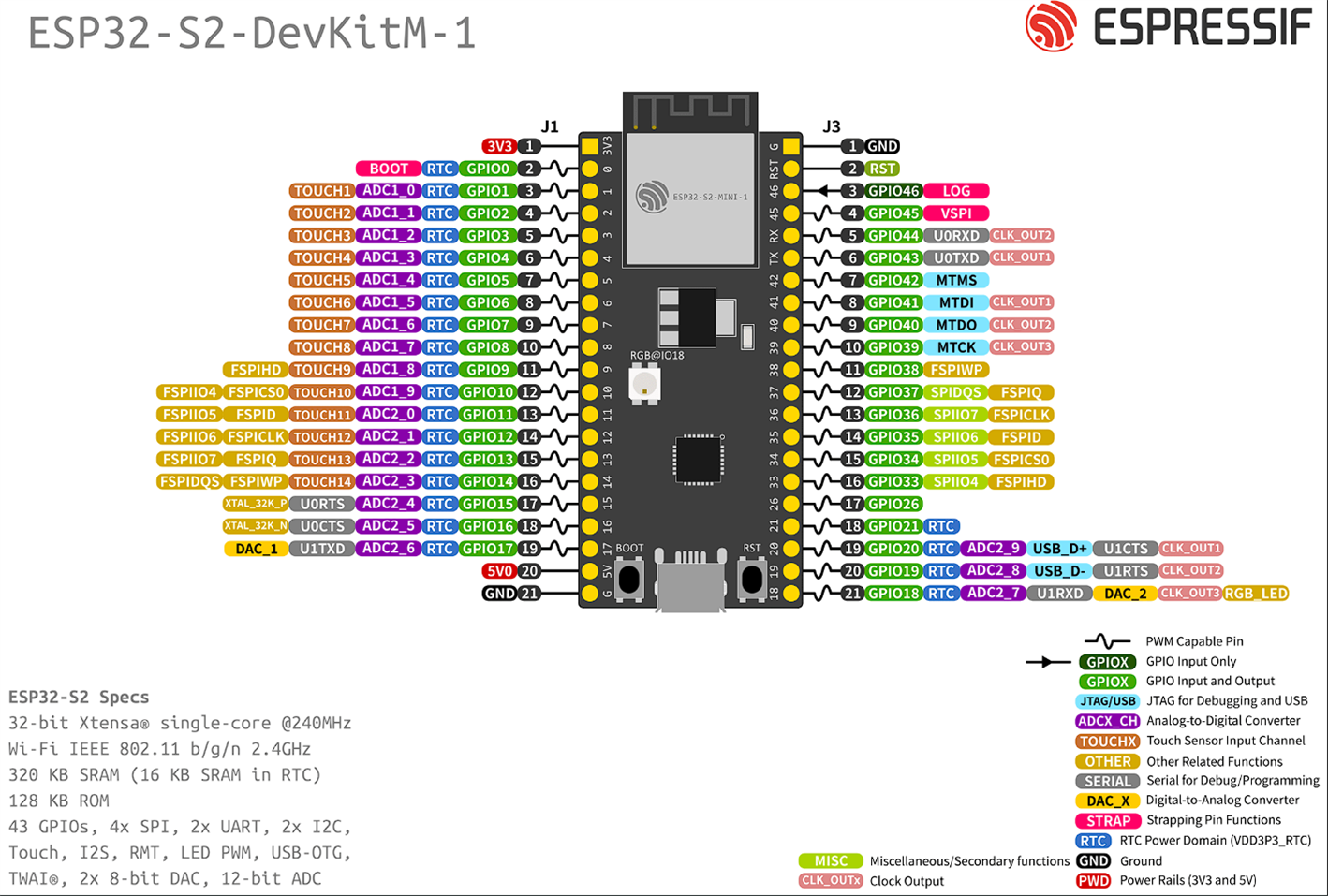Screen dimensions: 1328x896
Task: Select the ESP32-S2-MINI-1 module shield
Action: (690, 198)
